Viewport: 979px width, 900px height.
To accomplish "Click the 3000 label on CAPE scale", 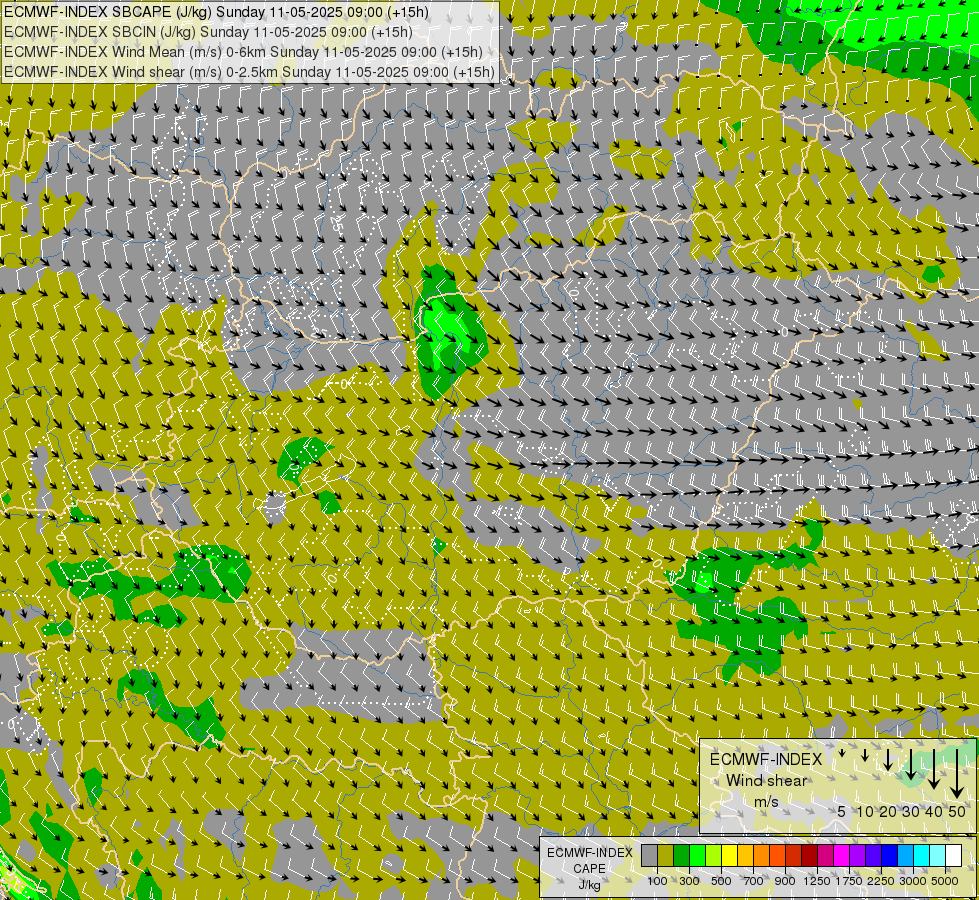I will [913, 881].
